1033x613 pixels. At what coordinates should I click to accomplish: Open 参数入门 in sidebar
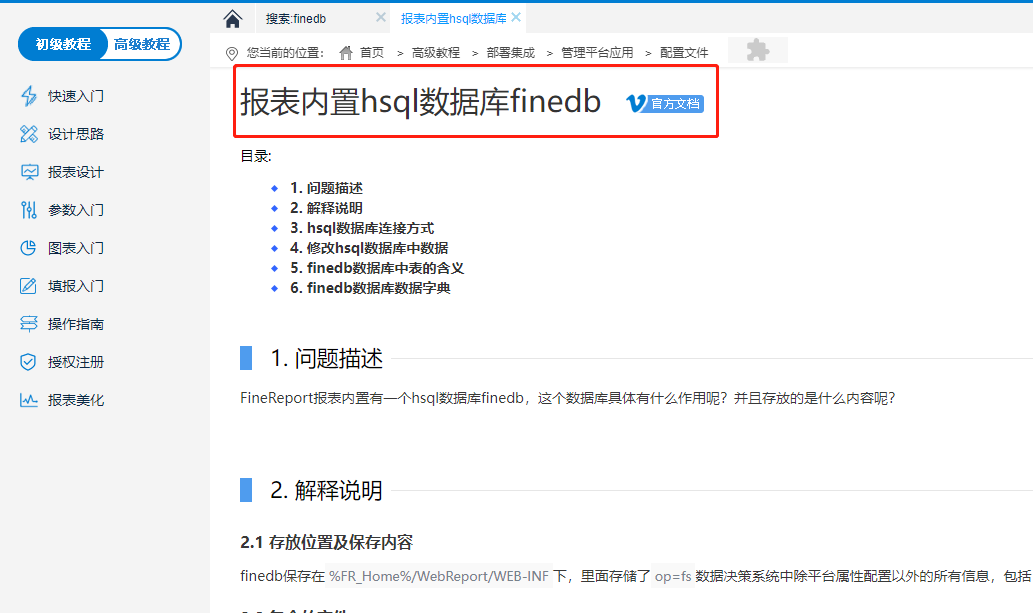coord(76,210)
